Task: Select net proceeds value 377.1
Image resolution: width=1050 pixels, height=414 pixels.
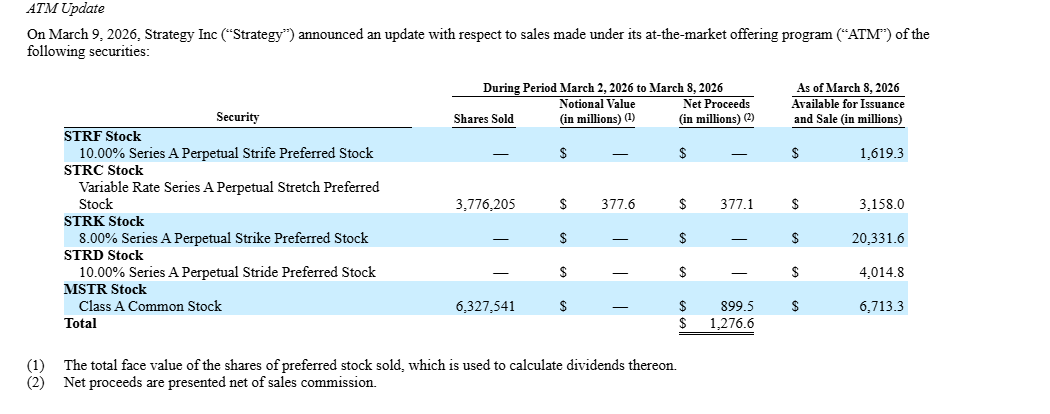Action: 737,204
